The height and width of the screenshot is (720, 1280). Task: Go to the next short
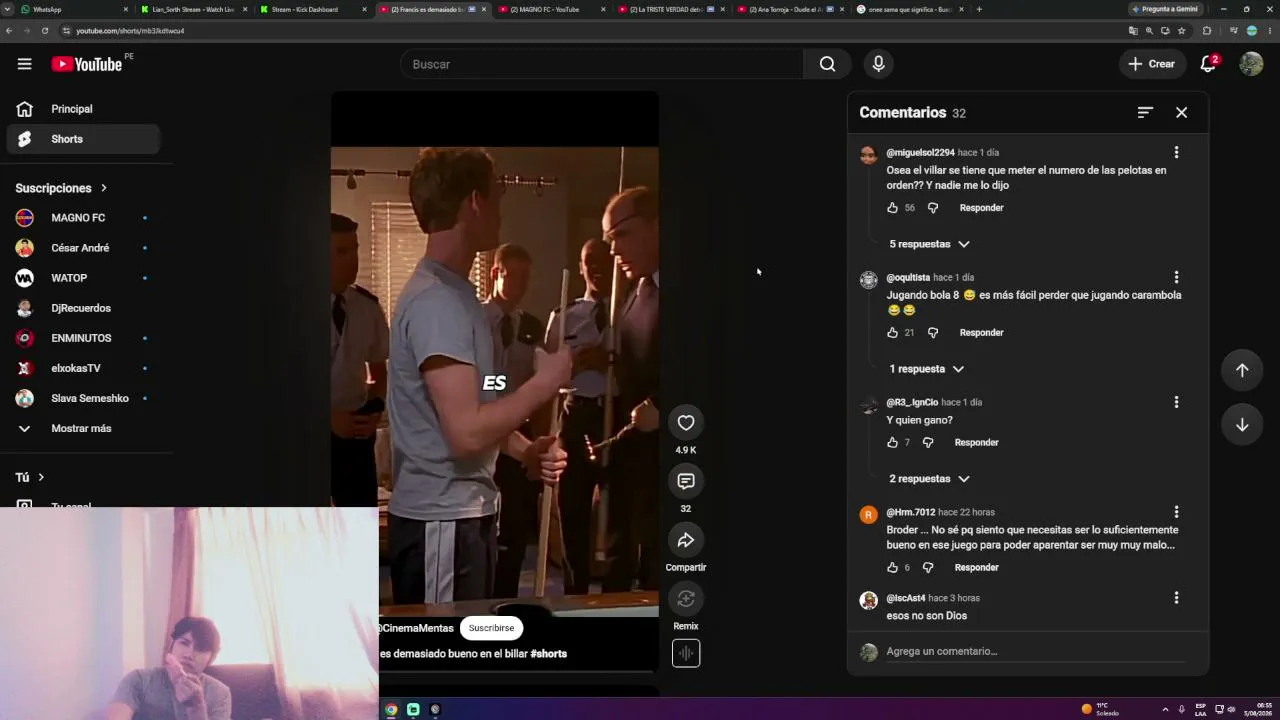(x=1242, y=425)
